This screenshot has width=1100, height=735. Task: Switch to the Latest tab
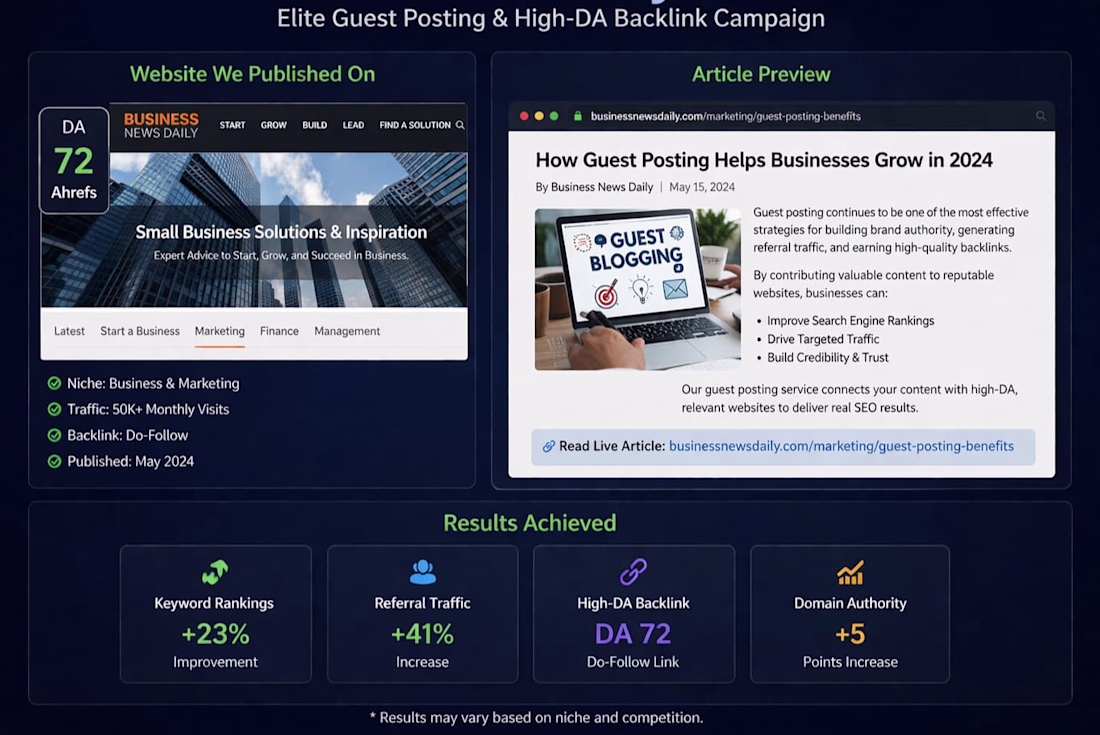(x=69, y=331)
